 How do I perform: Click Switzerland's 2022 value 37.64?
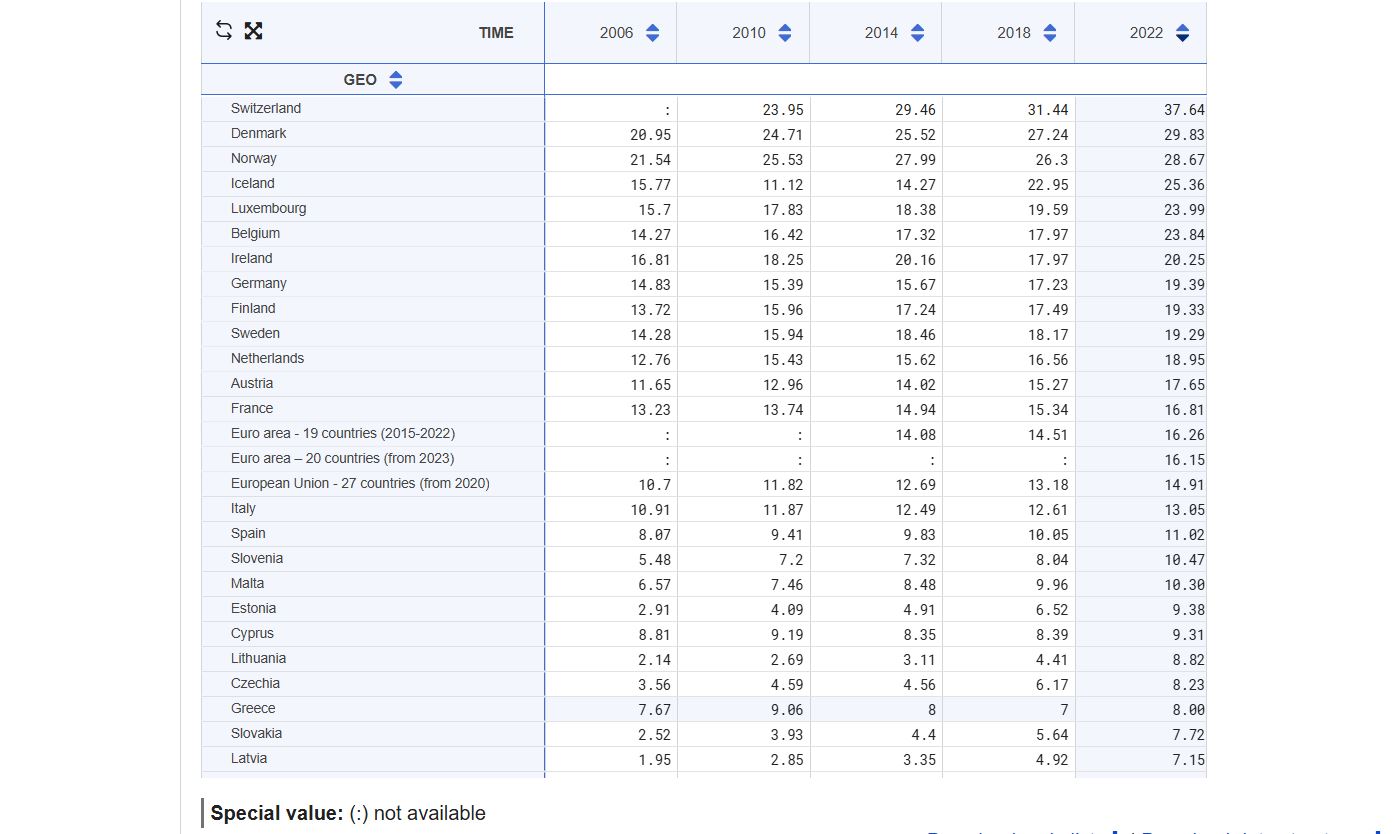[1184, 110]
